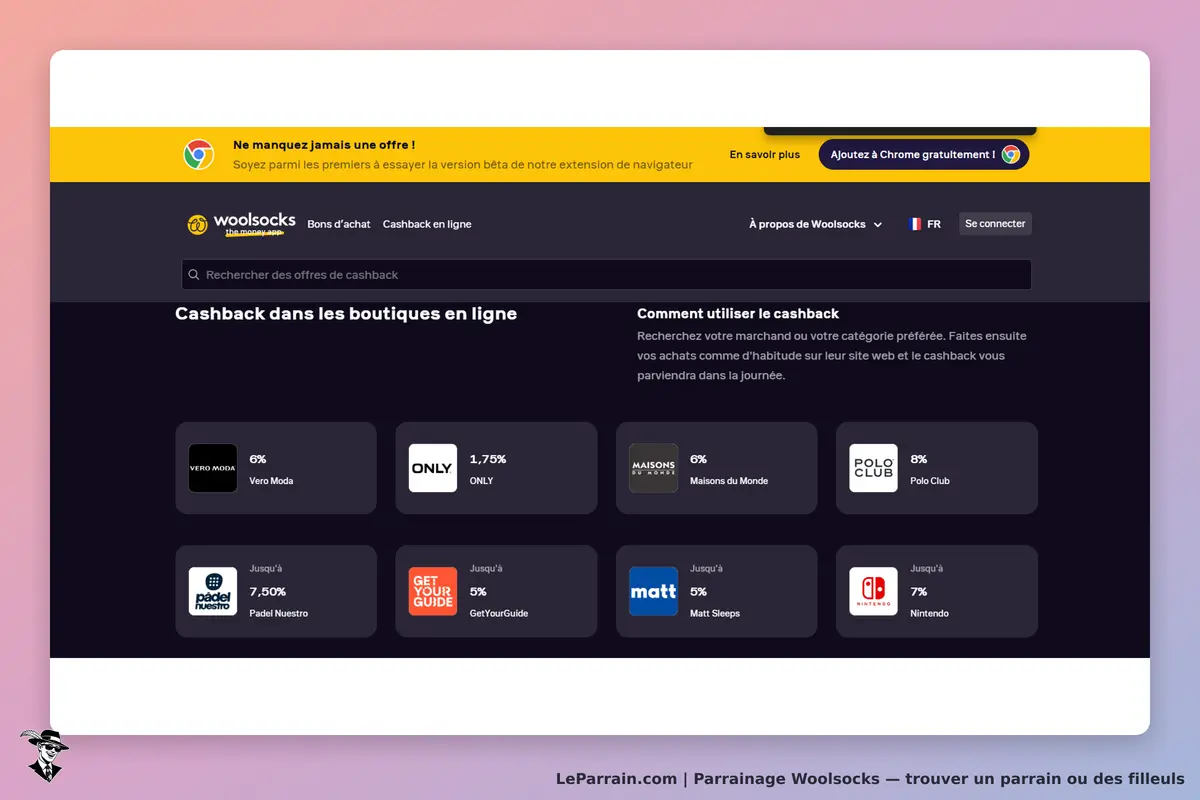Open the Nintendo logo

pos(873,591)
